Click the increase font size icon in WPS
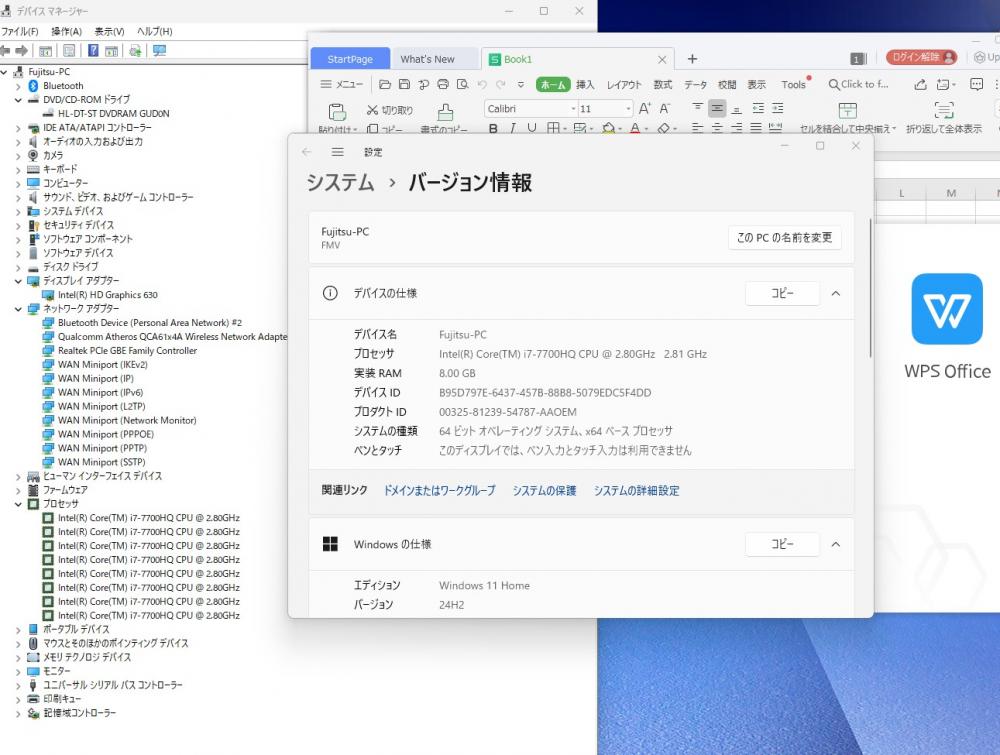This screenshot has width=1000, height=755. (645, 108)
